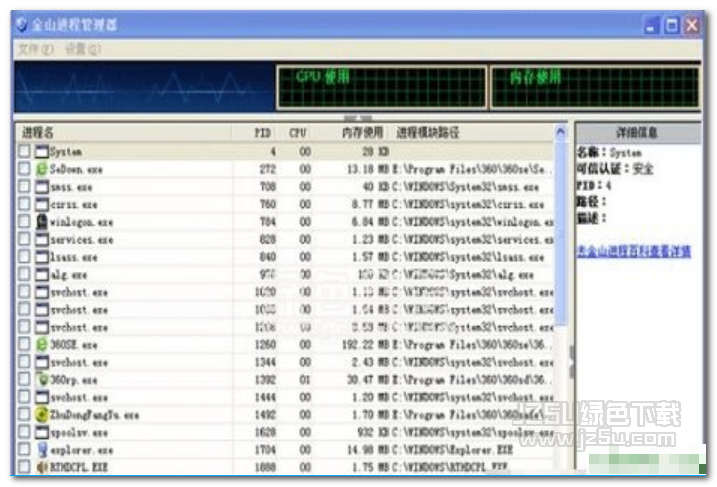Viewport: 717px width, 487px height.
Task: Click the RTHDCPL.EXE speaker icon
Action: pos(42,467)
